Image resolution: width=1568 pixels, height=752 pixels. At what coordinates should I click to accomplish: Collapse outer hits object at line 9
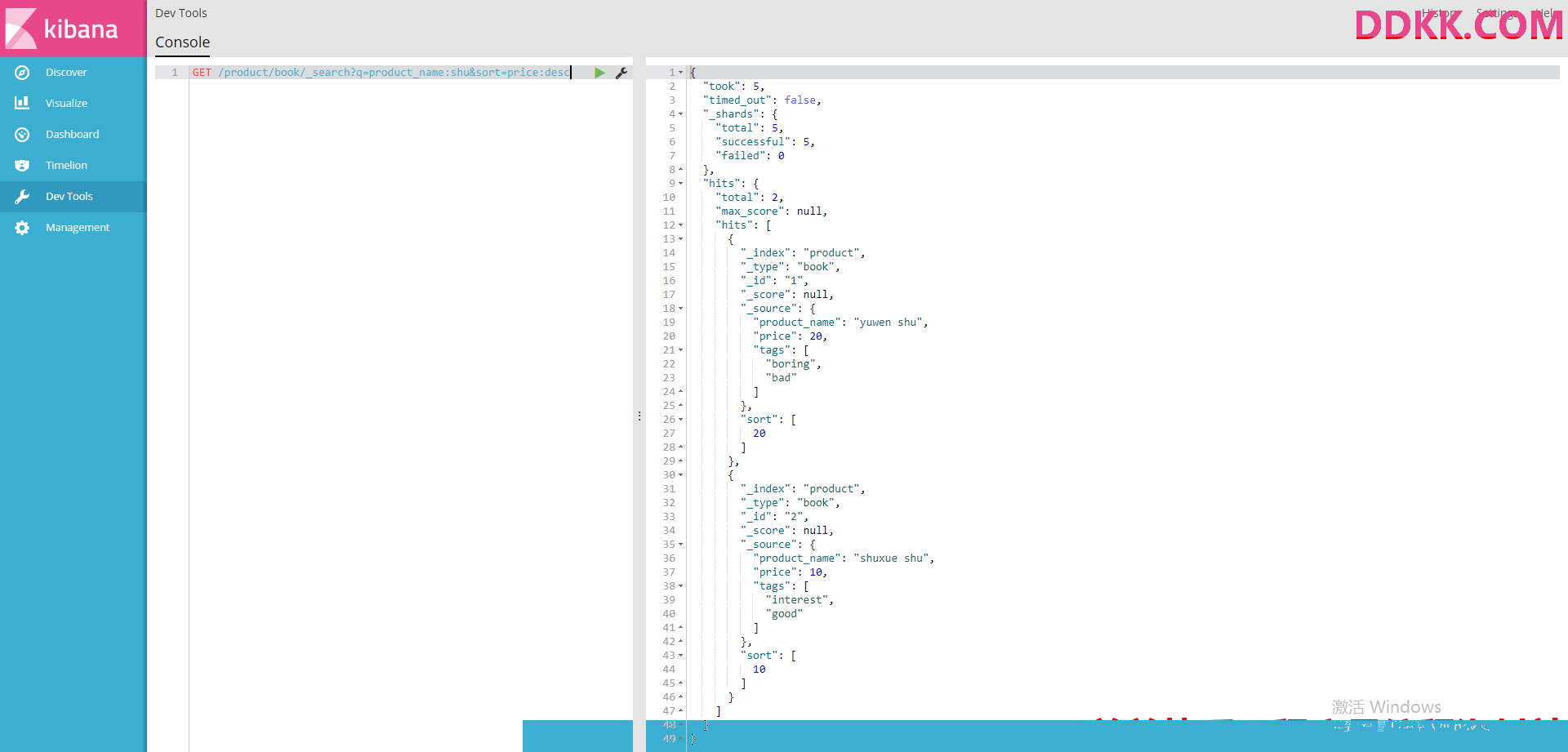[681, 184]
